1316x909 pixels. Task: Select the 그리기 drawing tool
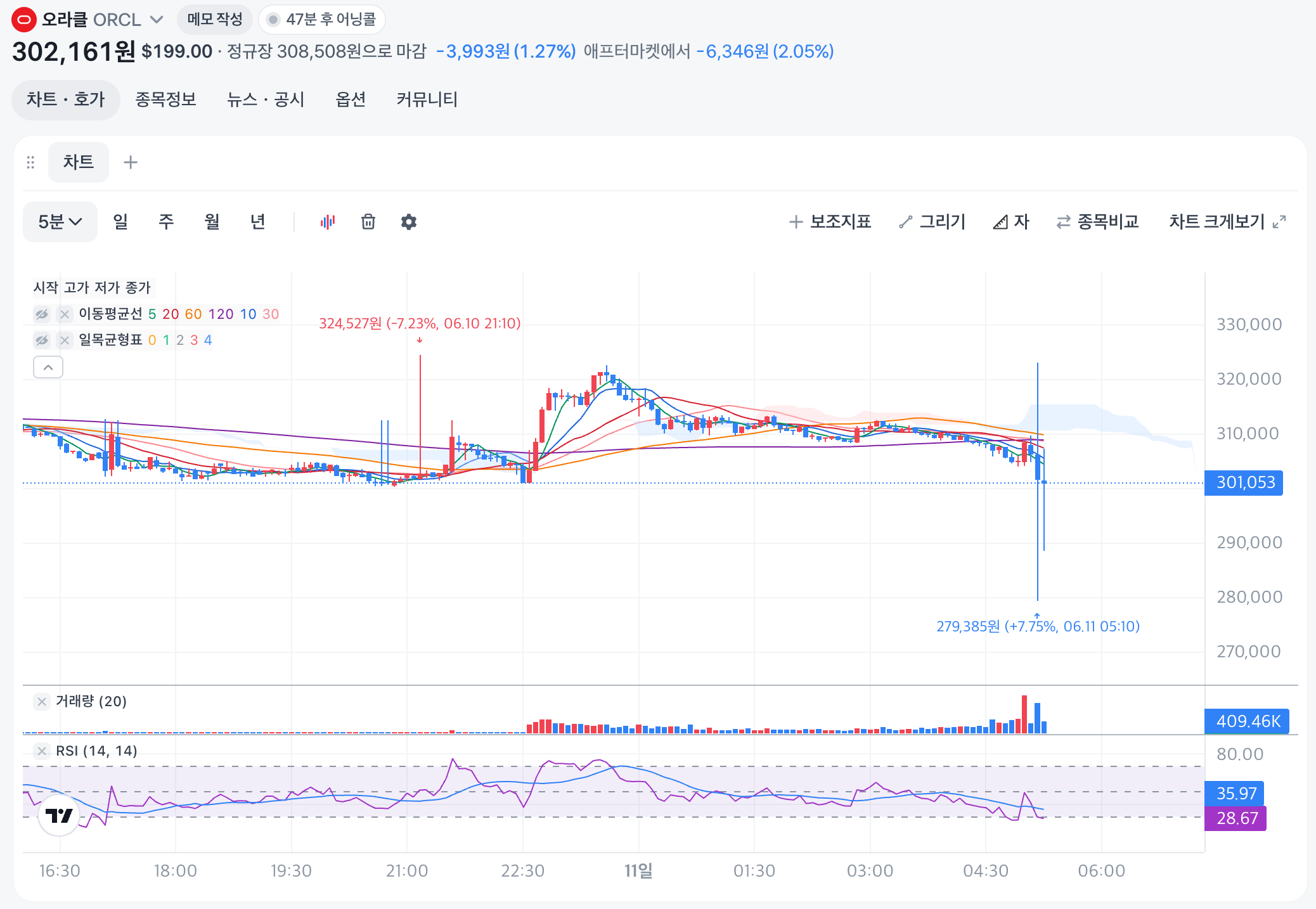coord(932,222)
